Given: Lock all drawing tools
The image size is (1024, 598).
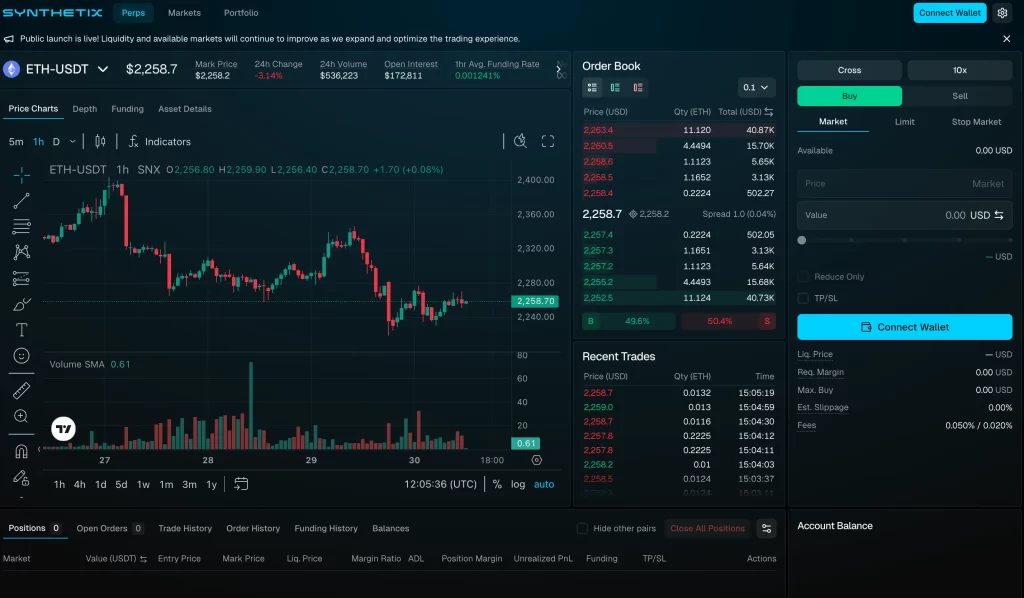Looking at the screenshot, I should (x=22, y=478).
